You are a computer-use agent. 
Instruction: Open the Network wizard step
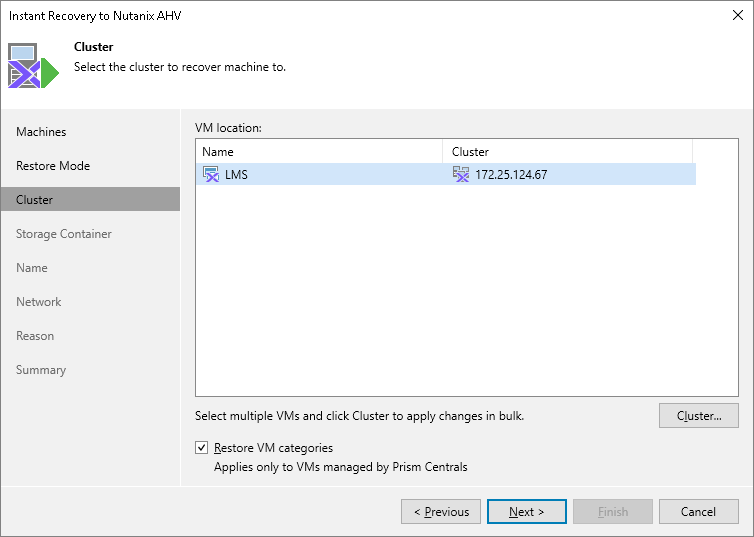pos(39,302)
